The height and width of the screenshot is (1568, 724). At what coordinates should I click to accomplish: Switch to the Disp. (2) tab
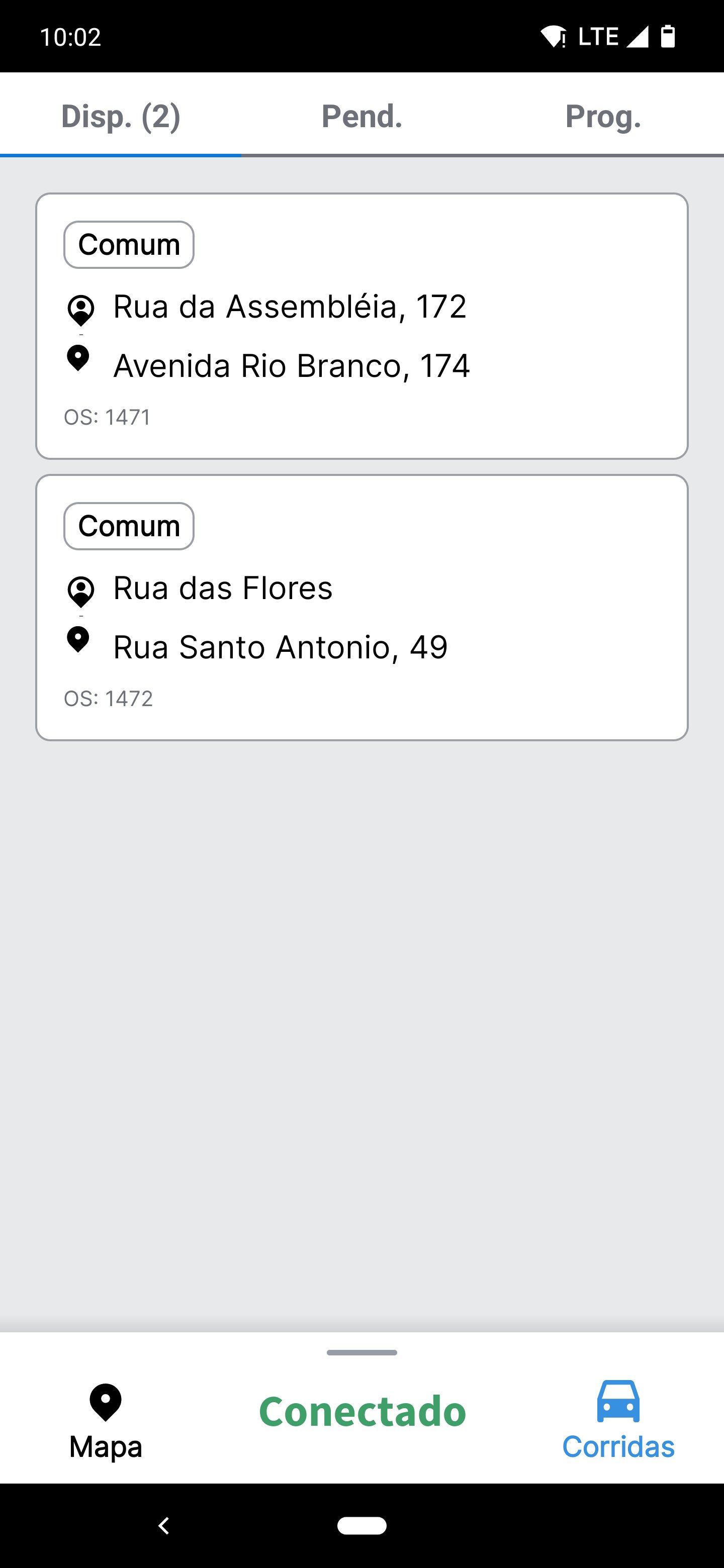coord(121,116)
